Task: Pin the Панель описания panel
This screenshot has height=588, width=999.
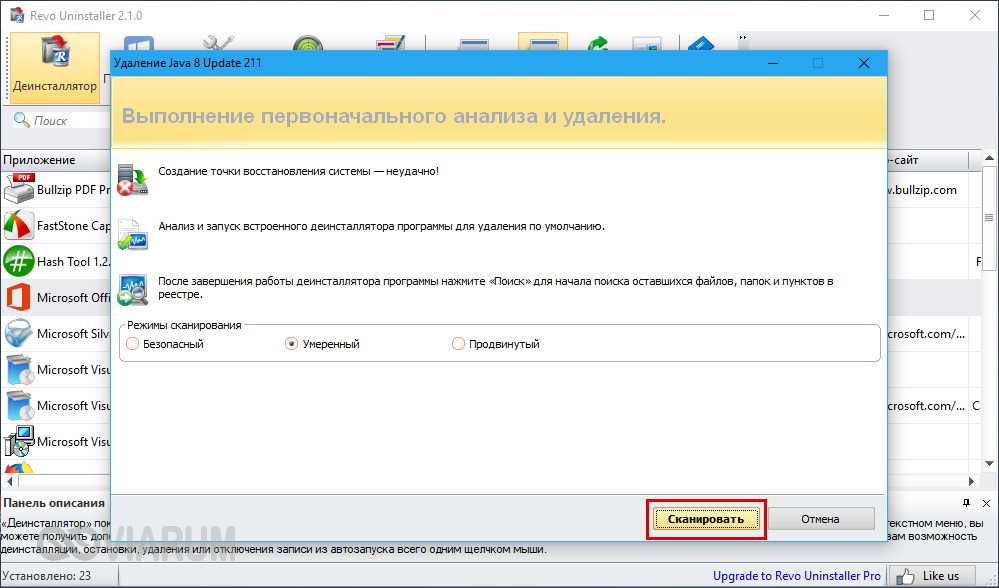Action: (x=967, y=503)
